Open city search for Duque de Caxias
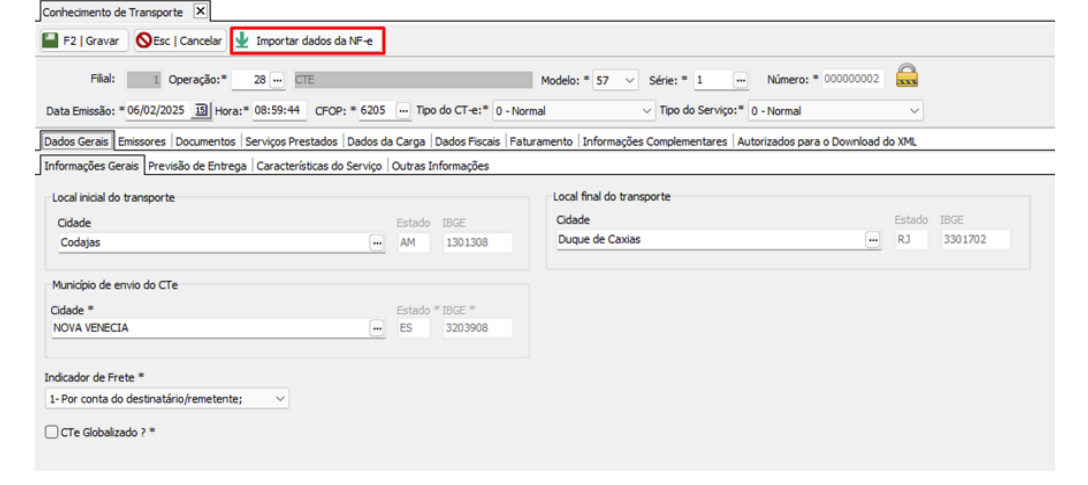1088x485 pixels. [x=873, y=240]
